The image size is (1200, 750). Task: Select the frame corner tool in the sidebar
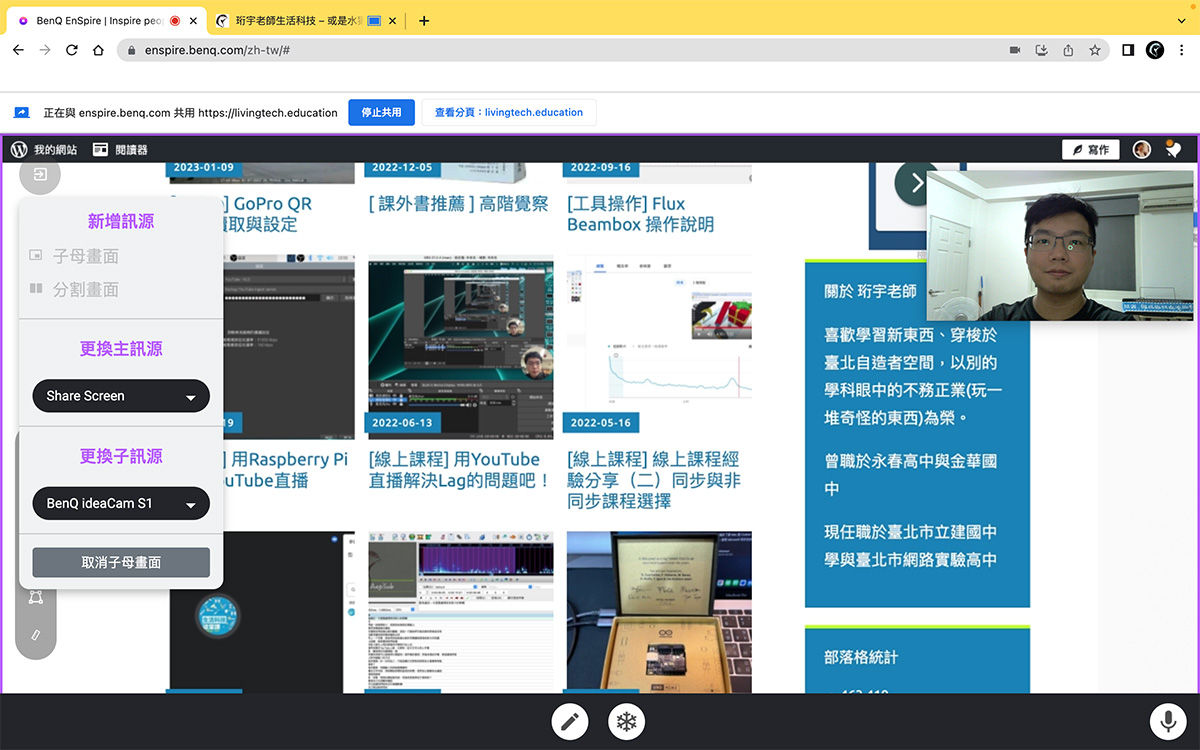coord(36,597)
